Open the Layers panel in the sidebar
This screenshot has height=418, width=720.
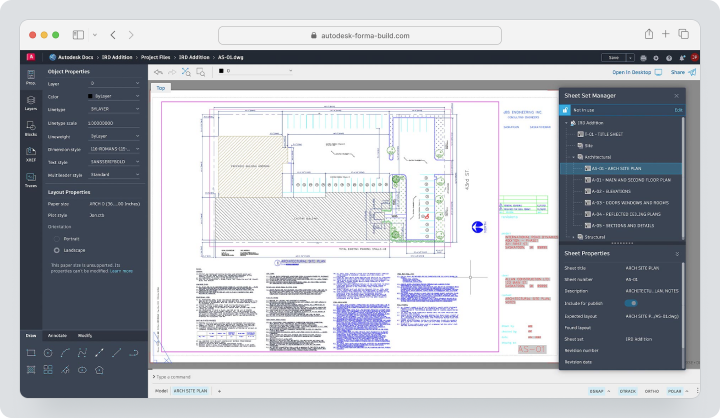[x=31, y=103]
